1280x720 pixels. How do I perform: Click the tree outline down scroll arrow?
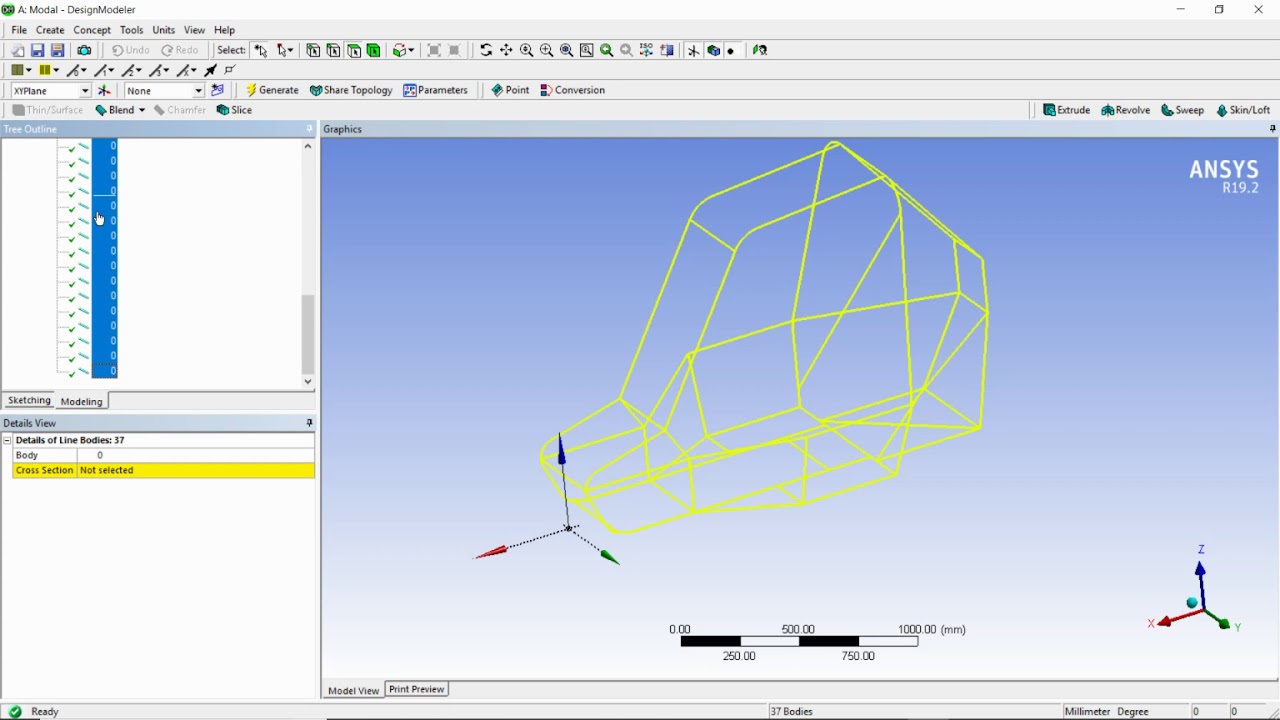pos(308,381)
